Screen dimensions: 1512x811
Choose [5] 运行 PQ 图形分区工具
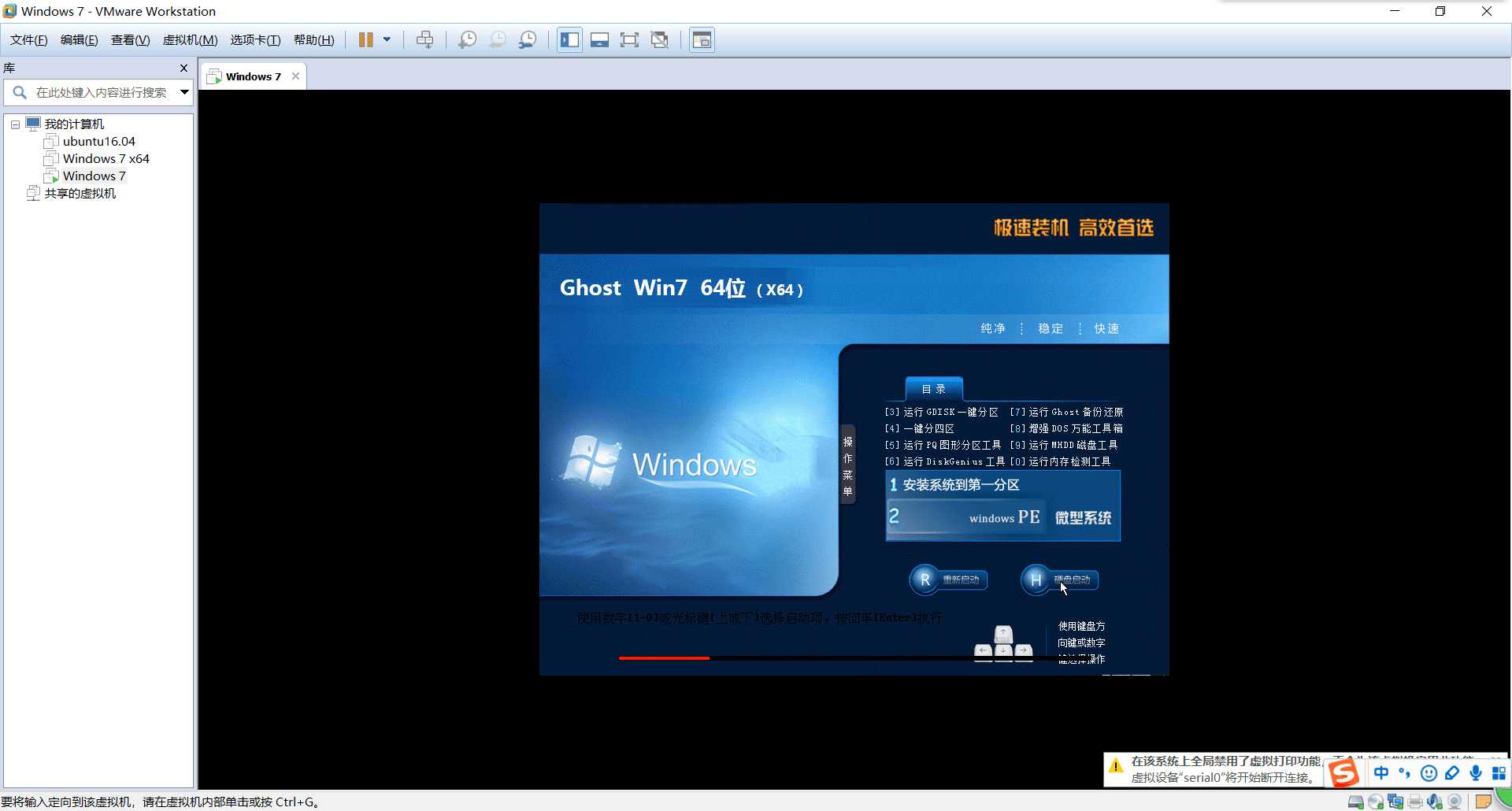click(x=943, y=445)
